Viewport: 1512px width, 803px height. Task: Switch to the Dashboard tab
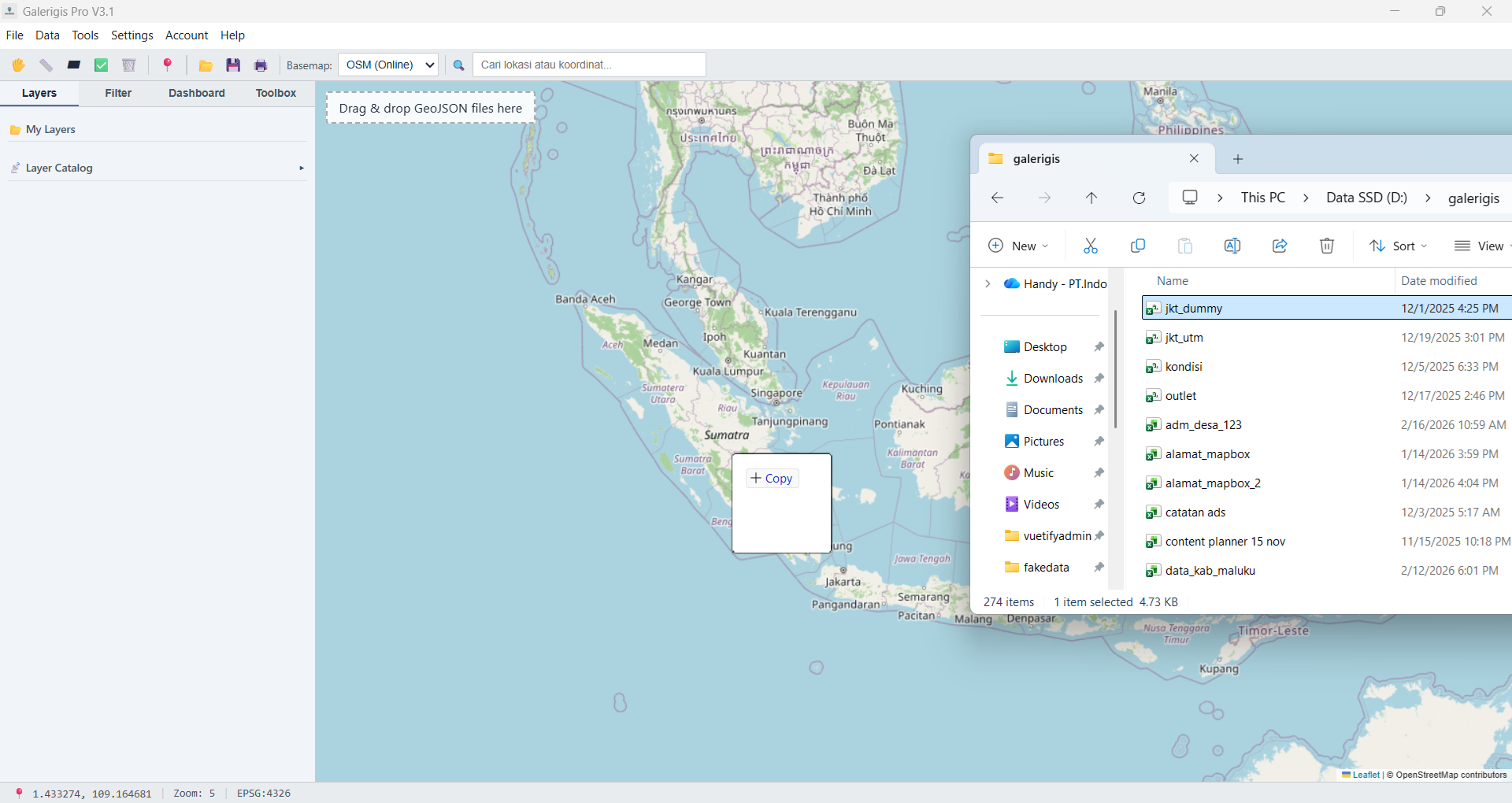[x=196, y=93]
